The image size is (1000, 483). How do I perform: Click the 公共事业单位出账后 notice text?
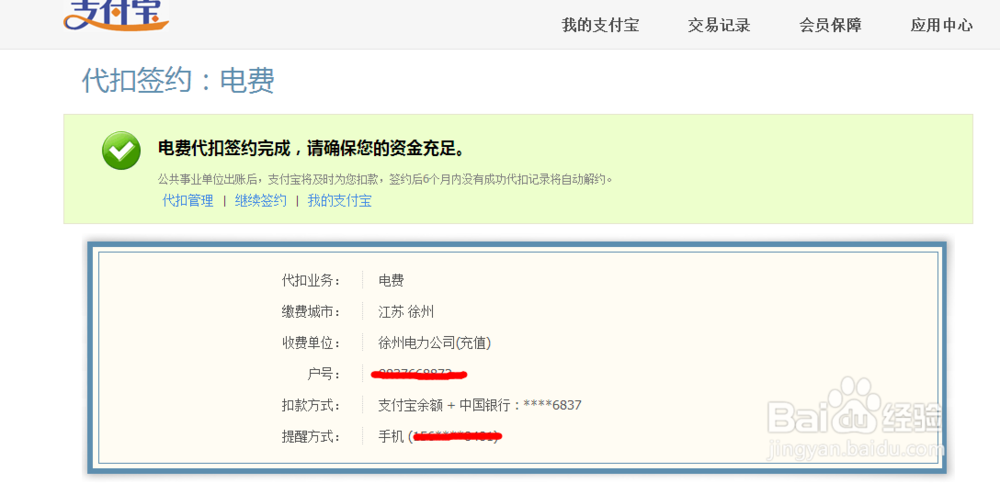(x=385, y=179)
